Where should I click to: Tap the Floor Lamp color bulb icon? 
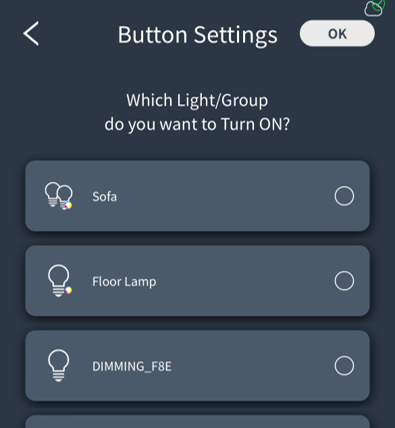59,281
